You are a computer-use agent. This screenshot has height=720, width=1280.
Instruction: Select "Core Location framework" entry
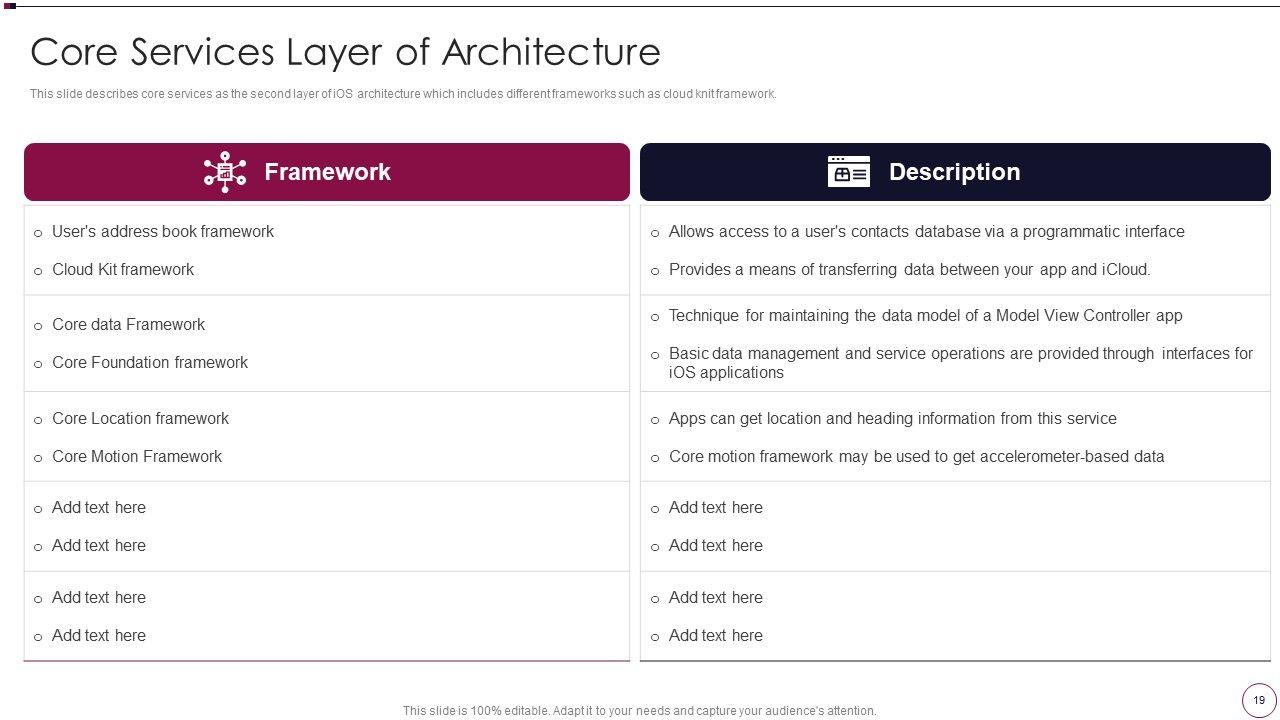140,419
